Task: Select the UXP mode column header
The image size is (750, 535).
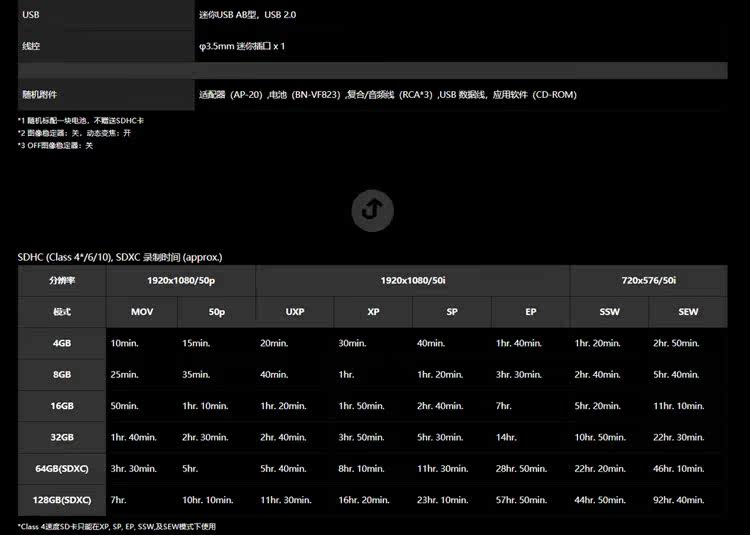Action: (295, 312)
